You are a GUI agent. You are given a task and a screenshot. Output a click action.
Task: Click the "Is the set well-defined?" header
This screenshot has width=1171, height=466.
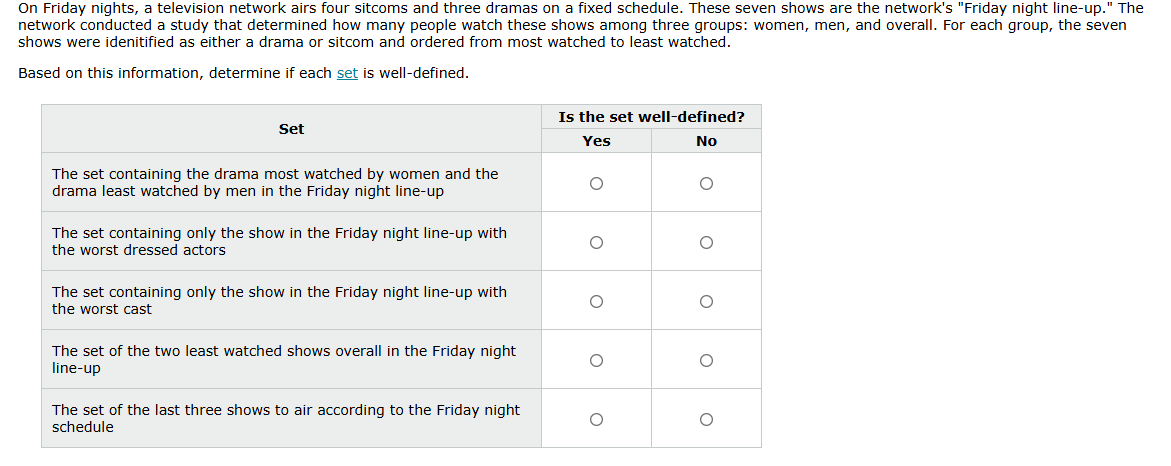(x=651, y=117)
